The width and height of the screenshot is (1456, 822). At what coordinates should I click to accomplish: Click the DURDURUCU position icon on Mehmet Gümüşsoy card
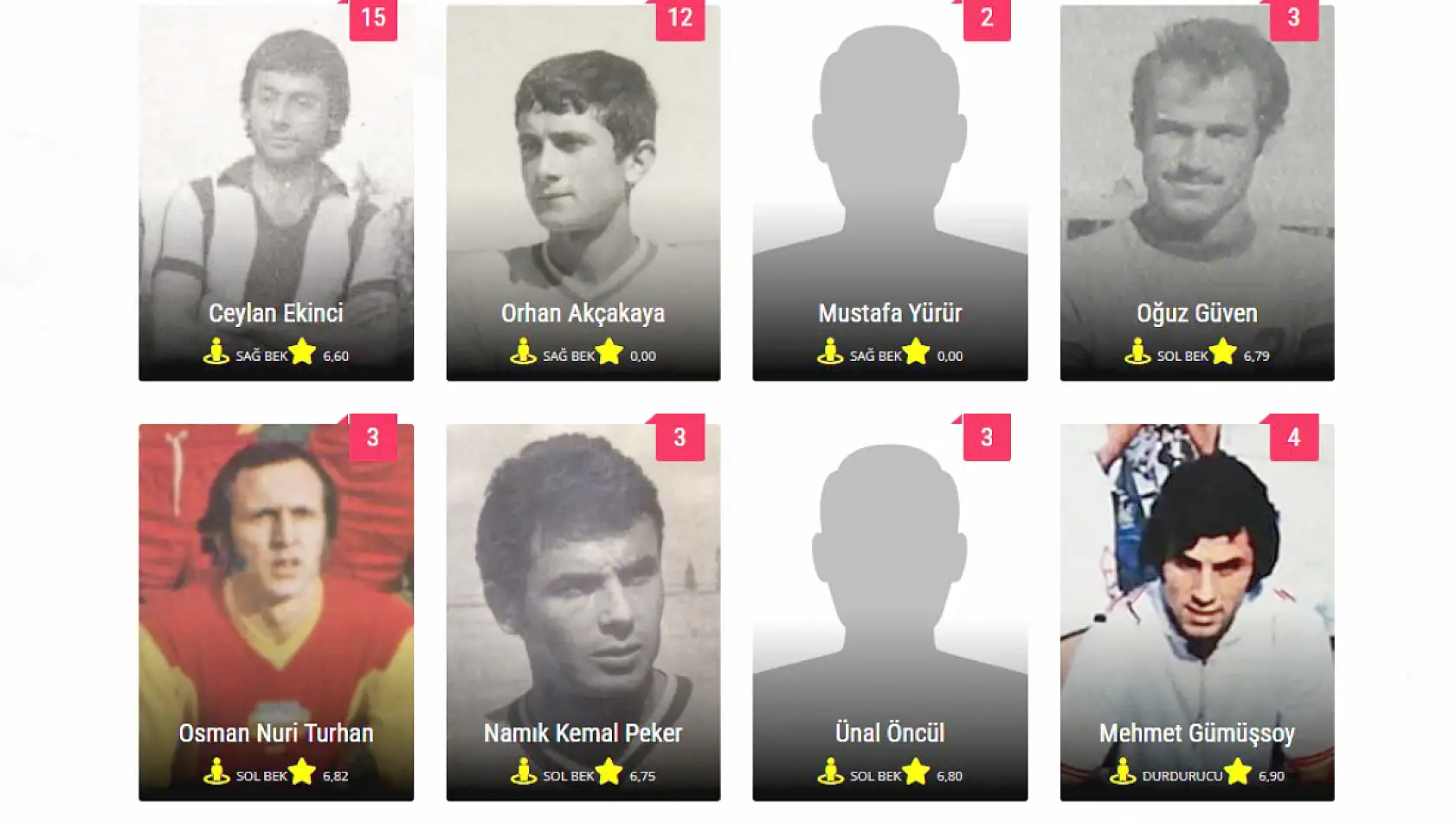1123,771
